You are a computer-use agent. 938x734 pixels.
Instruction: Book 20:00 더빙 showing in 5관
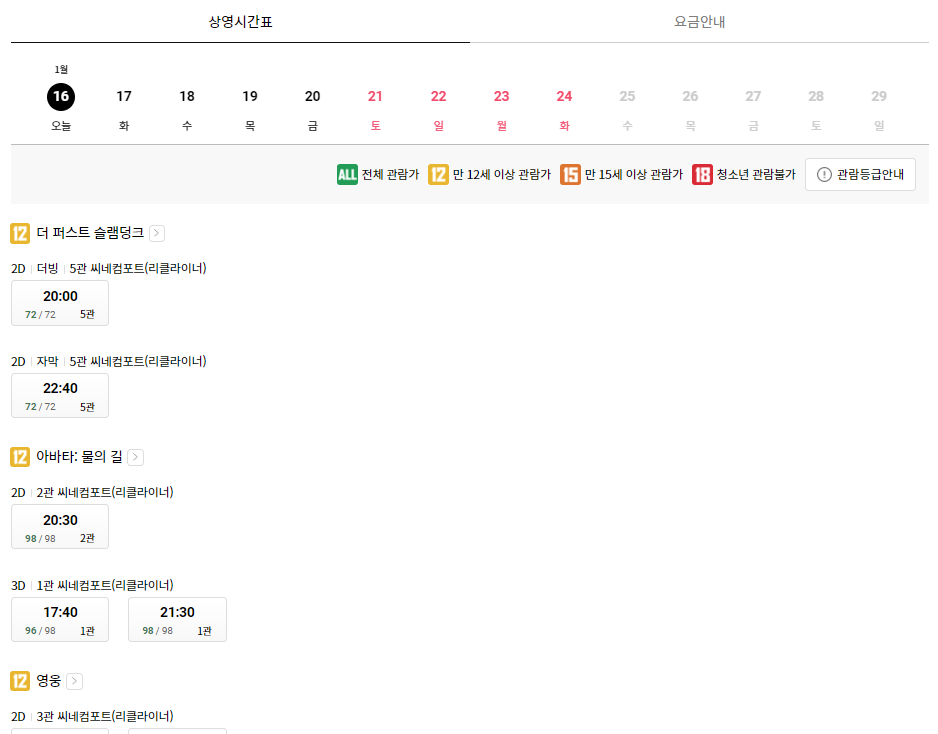tap(60, 303)
